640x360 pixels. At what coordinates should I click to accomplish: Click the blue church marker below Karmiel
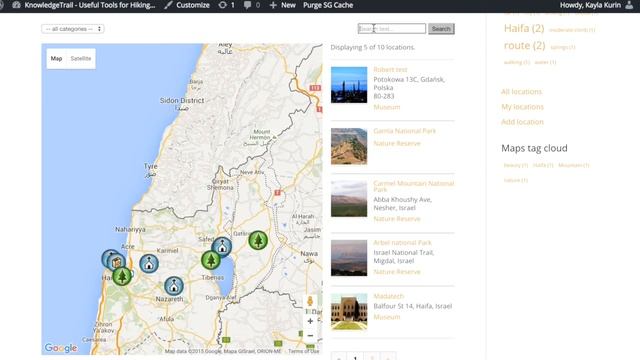149,264
